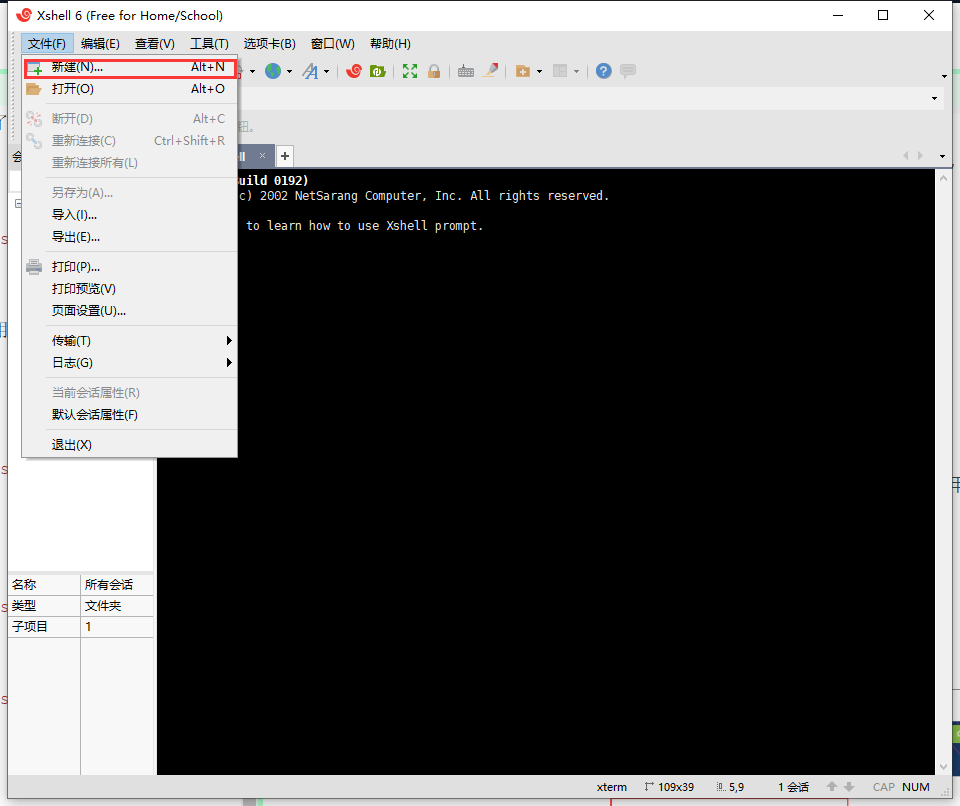Select 打印(P)... menu entry

129,267
